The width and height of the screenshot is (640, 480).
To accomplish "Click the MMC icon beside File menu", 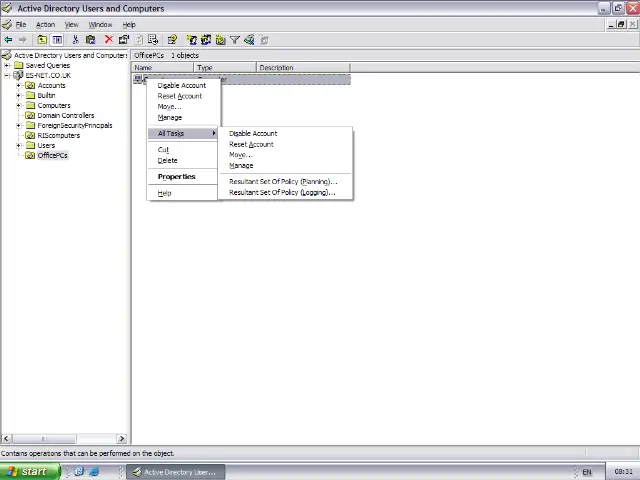I will click(x=7, y=24).
